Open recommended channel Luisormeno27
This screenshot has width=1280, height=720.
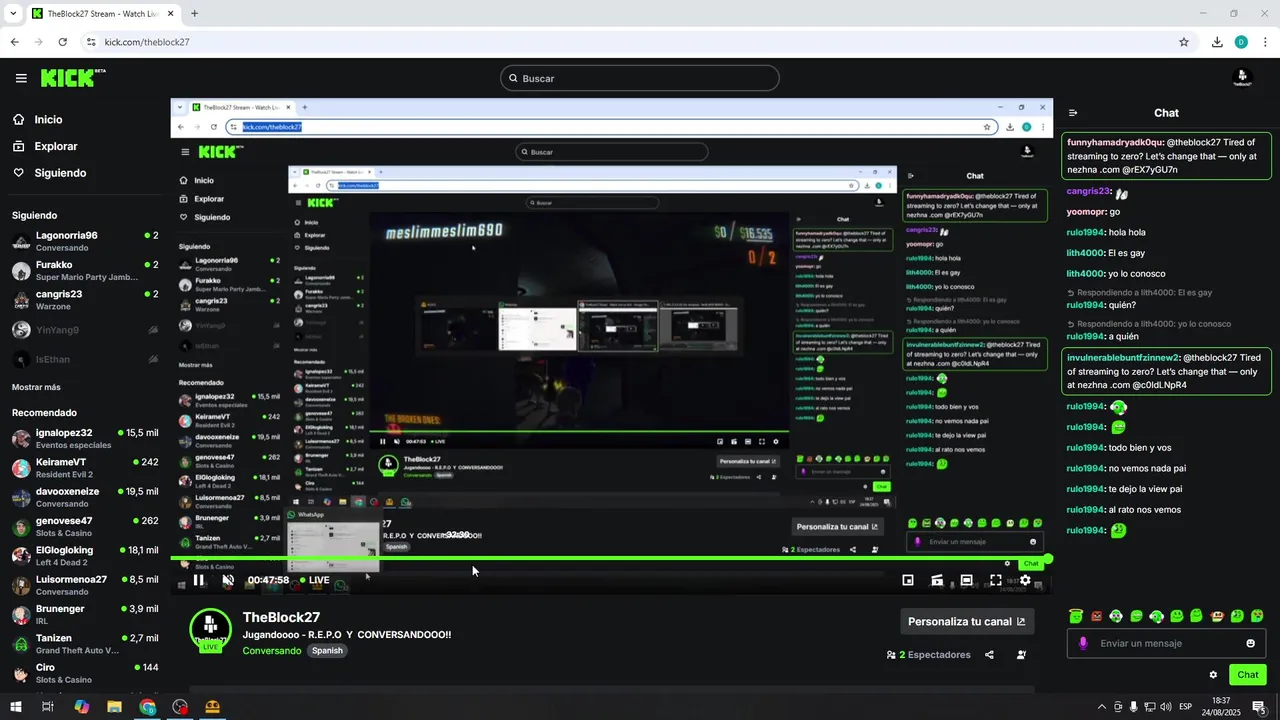(85, 585)
